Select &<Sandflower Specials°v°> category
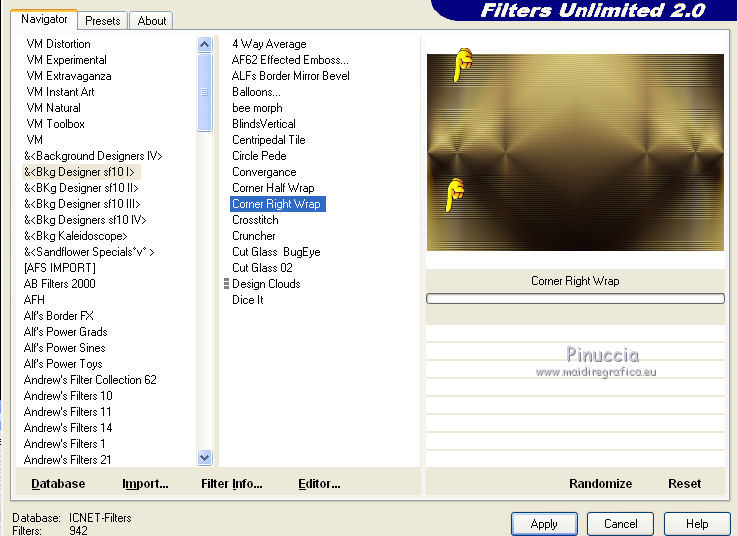This screenshot has height=536, width=738. [89, 252]
